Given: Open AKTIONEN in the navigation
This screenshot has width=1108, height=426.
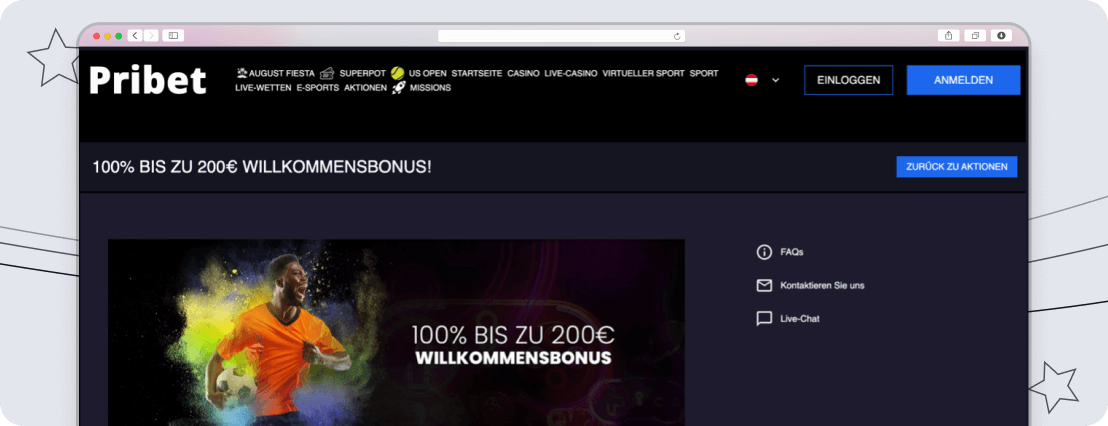Looking at the screenshot, I should pos(365,88).
